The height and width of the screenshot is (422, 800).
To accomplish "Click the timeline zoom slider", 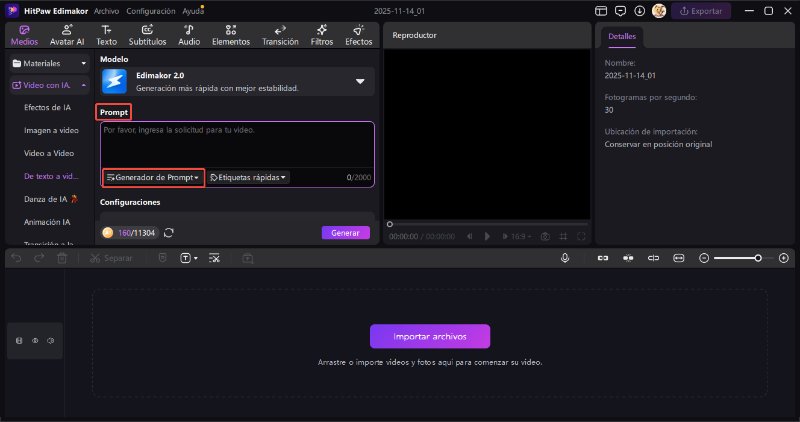I will point(735,258).
